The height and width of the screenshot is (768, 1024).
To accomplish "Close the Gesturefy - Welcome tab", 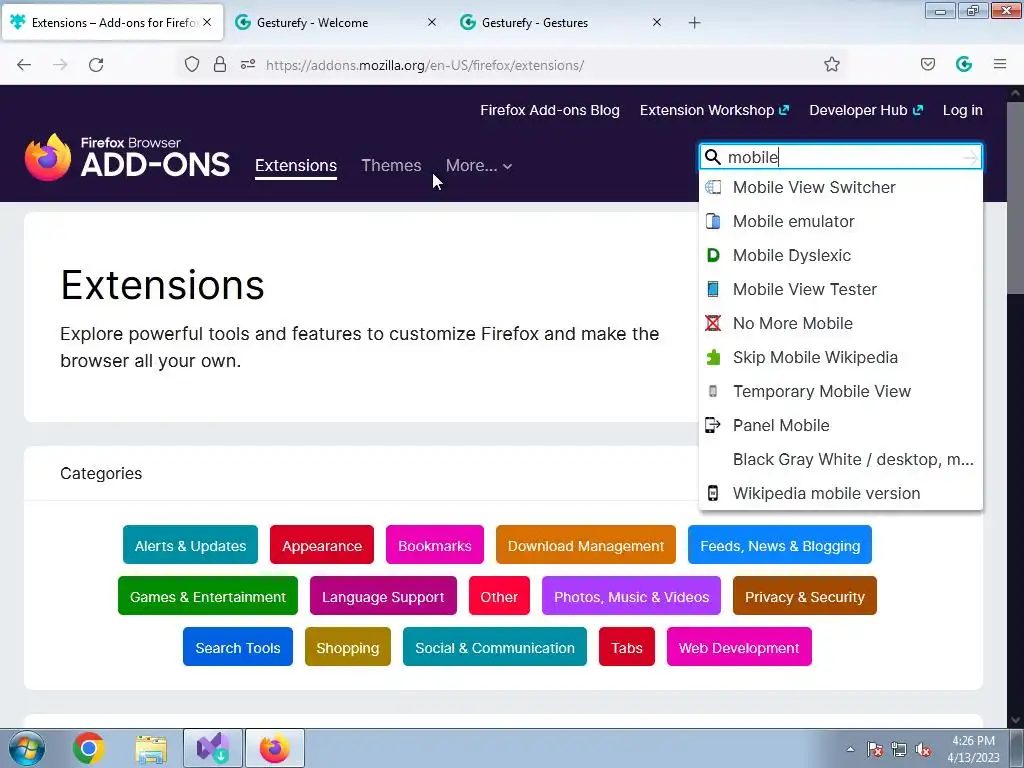I will pos(432,23).
